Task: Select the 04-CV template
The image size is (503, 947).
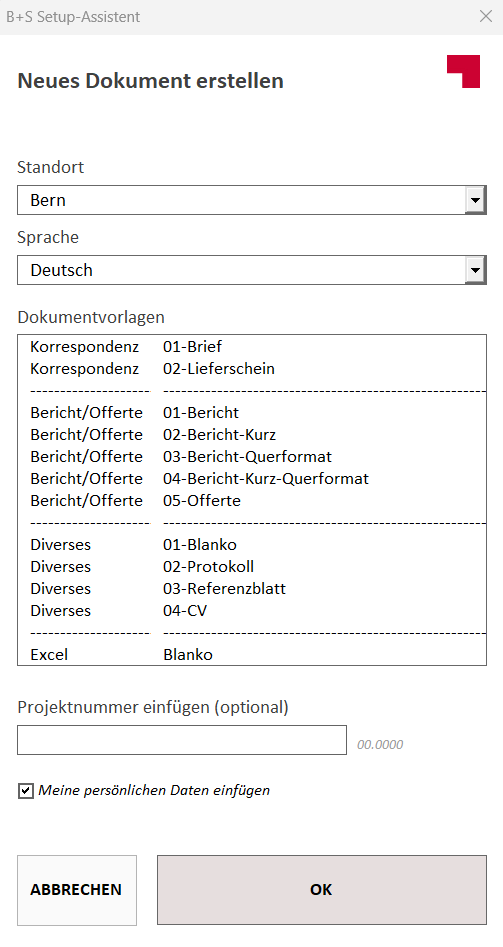Action: [252, 611]
